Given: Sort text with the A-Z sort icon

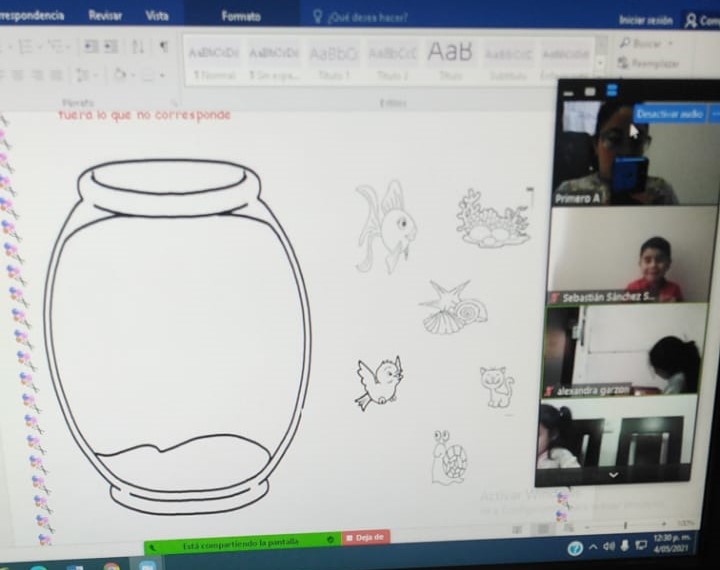Looking at the screenshot, I should tap(138, 46).
